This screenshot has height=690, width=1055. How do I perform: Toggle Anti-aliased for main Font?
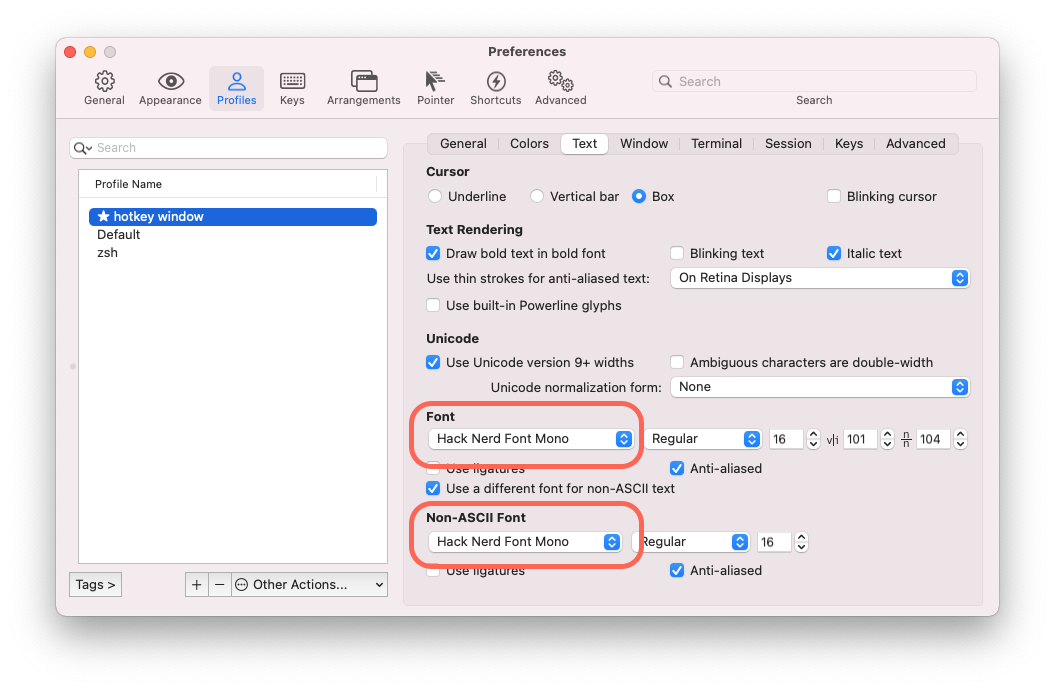point(677,469)
